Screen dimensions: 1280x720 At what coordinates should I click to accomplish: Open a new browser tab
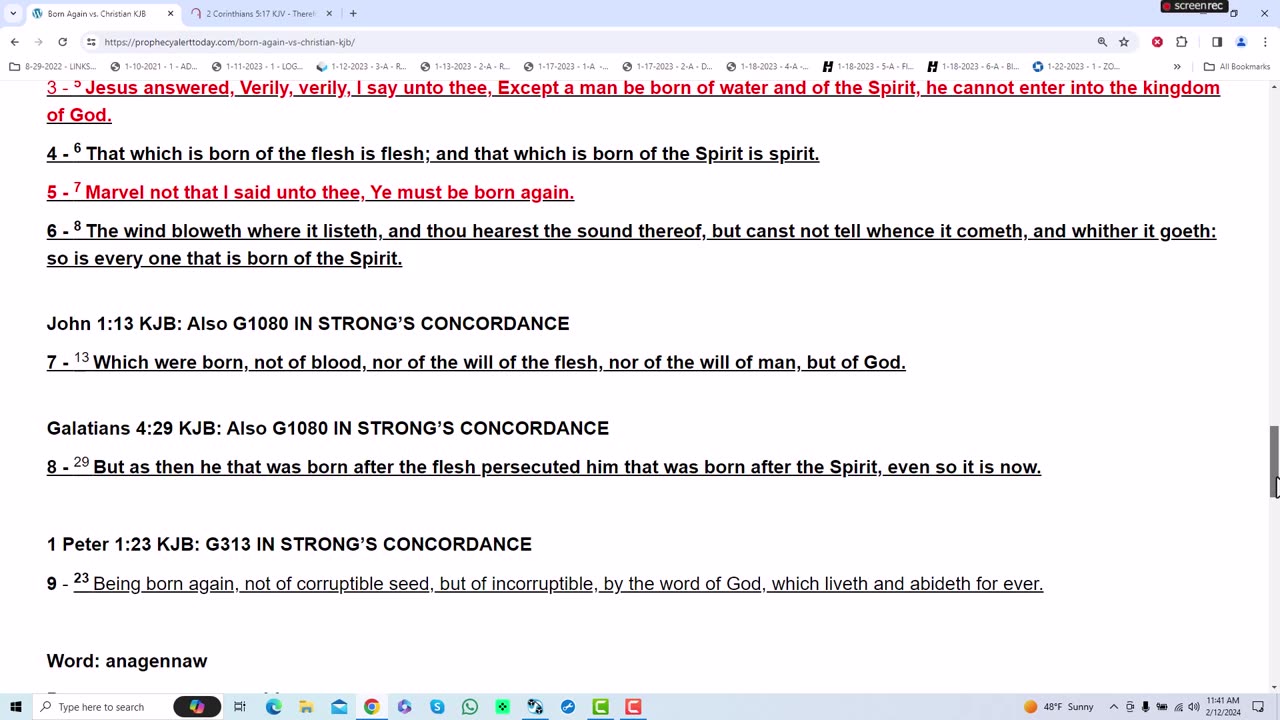(353, 14)
